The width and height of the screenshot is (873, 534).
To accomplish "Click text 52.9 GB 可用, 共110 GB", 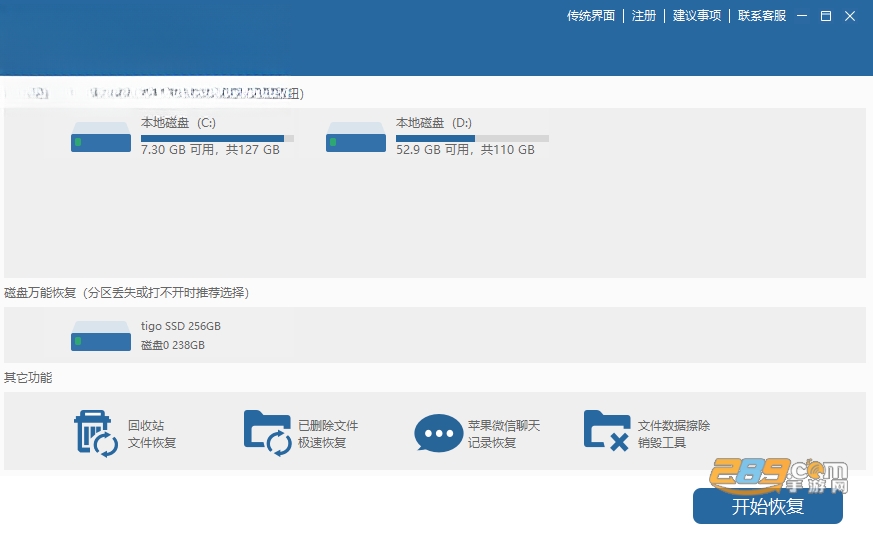I will (x=465, y=150).
